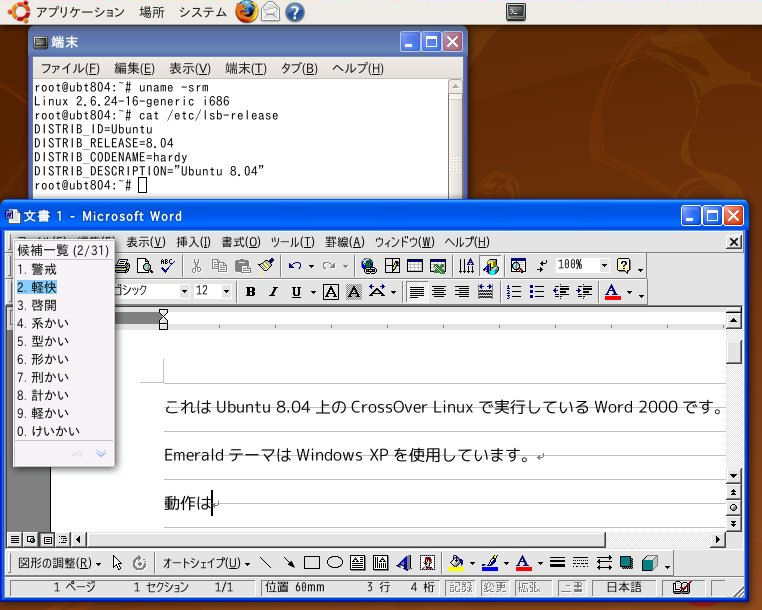This screenshot has width=762, height=610.
Task: Open the システム menu on top panel
Action: (x=203, y=12)
